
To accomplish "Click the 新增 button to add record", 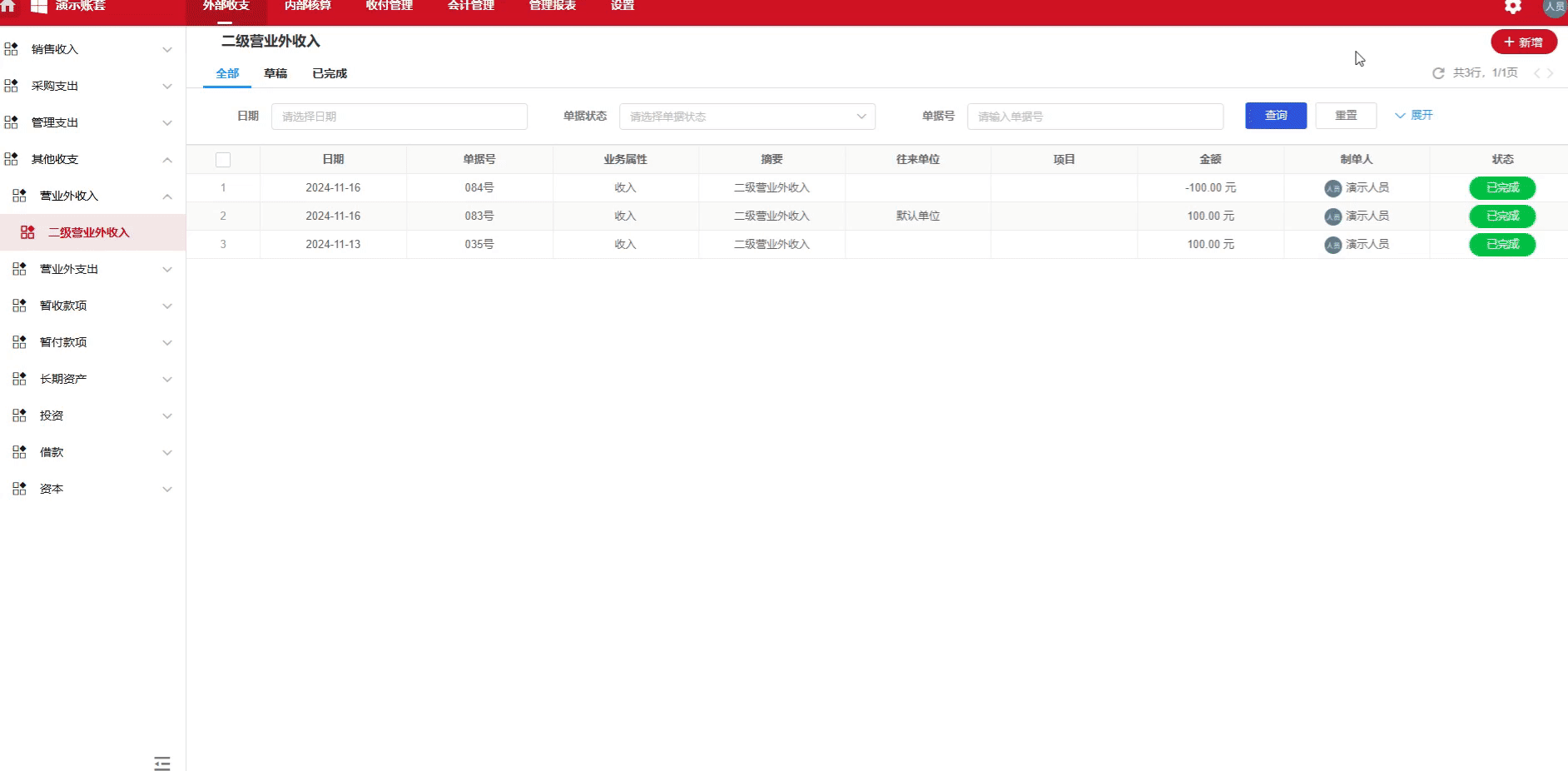I will pyautogui.click(x=1524, y=41).
